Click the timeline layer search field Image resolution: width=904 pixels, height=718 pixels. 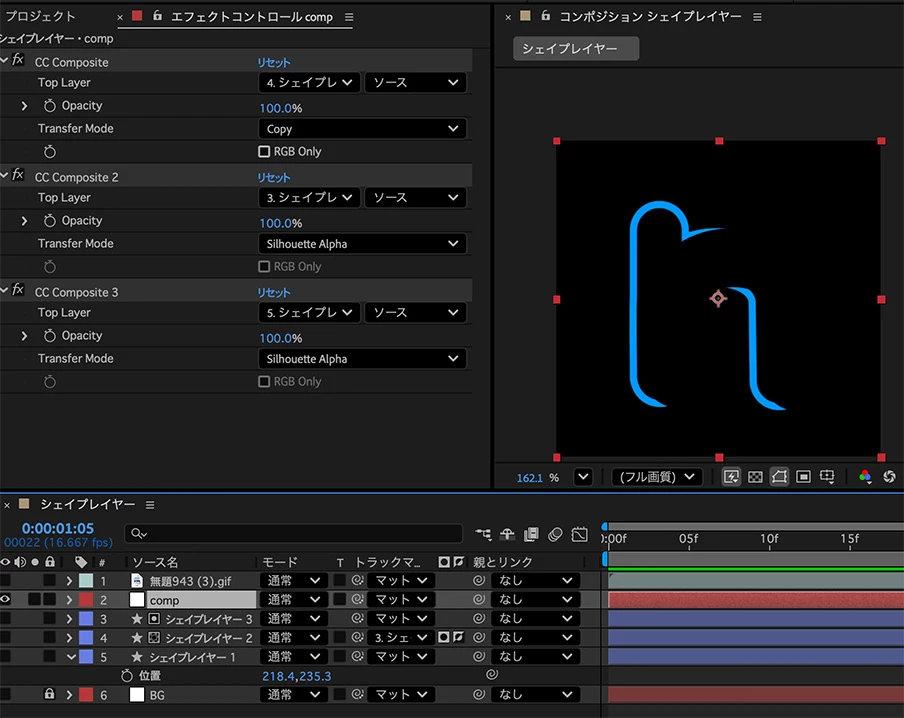(293, 533)
